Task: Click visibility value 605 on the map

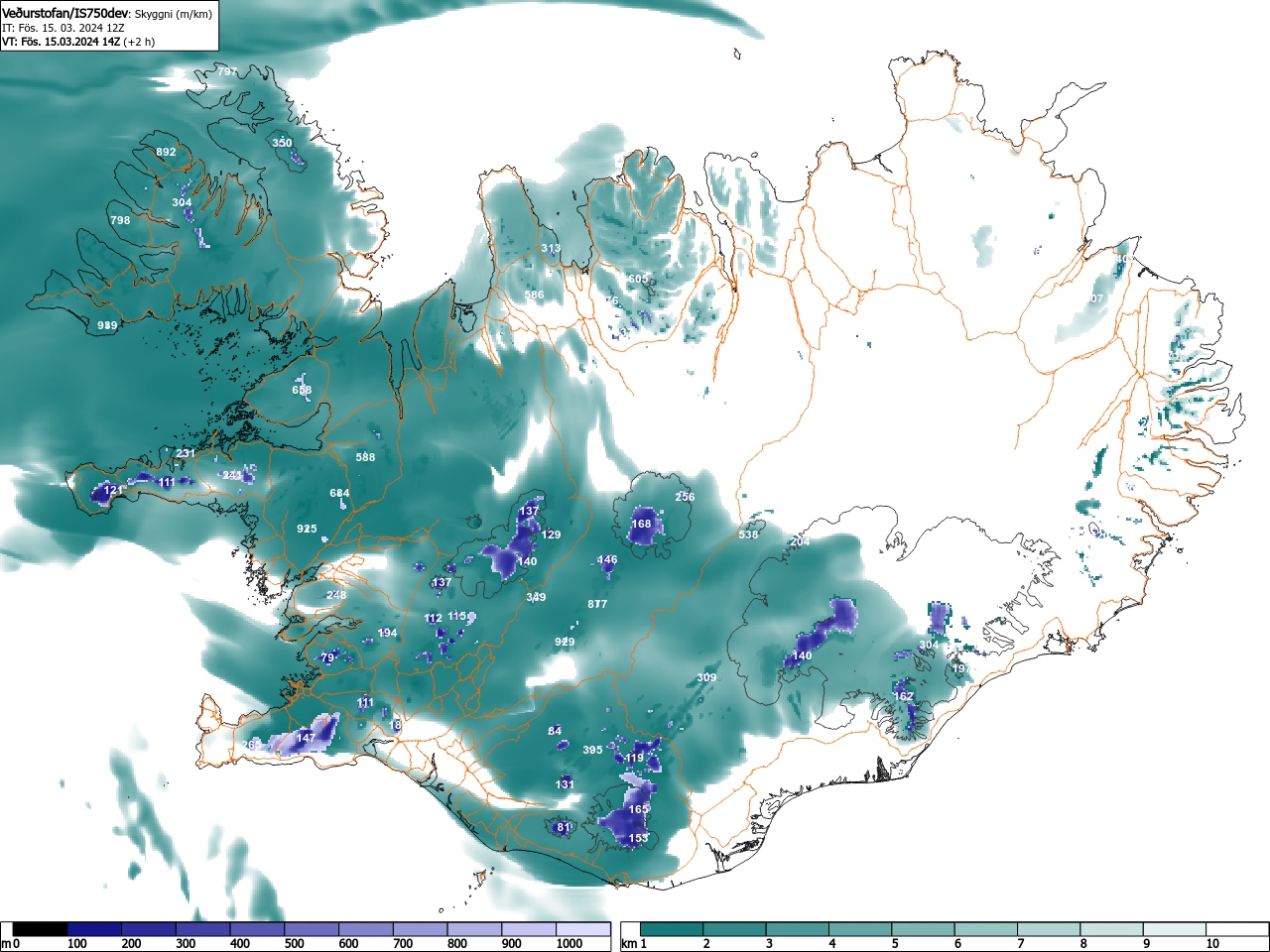Action: pyautogui.click(x=638, y=279)
